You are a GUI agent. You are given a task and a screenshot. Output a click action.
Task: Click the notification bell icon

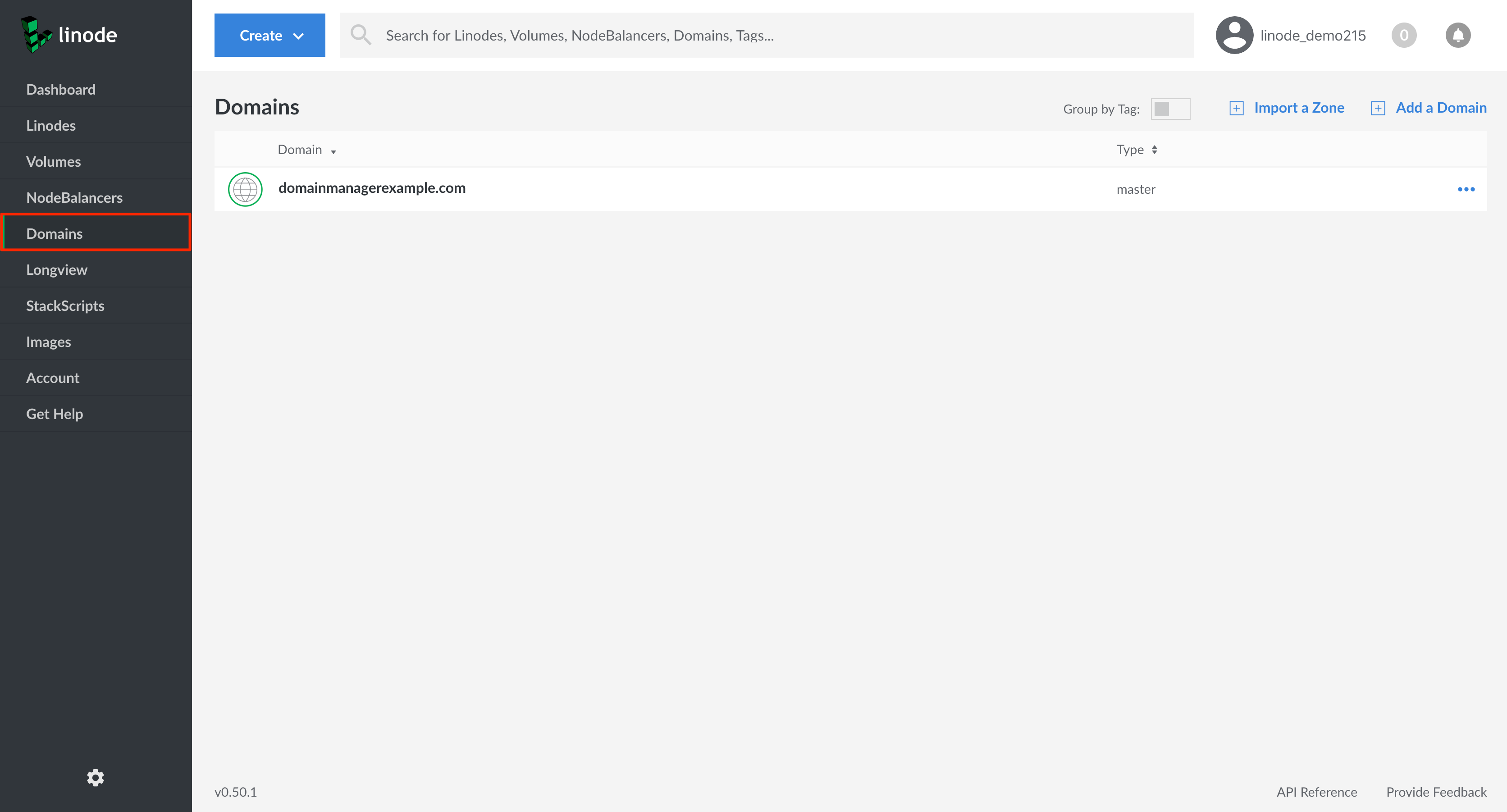tap(1457, 35)
